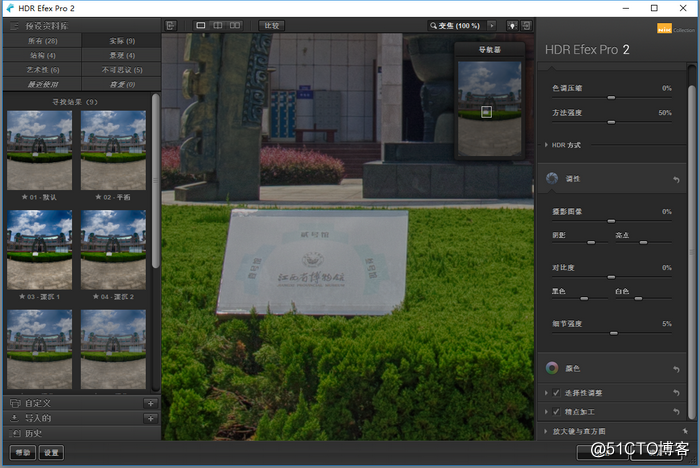Select the 结构 (4) preset category
The height and width of the screenshot is (468, 700).
click(x=42, y=55)
